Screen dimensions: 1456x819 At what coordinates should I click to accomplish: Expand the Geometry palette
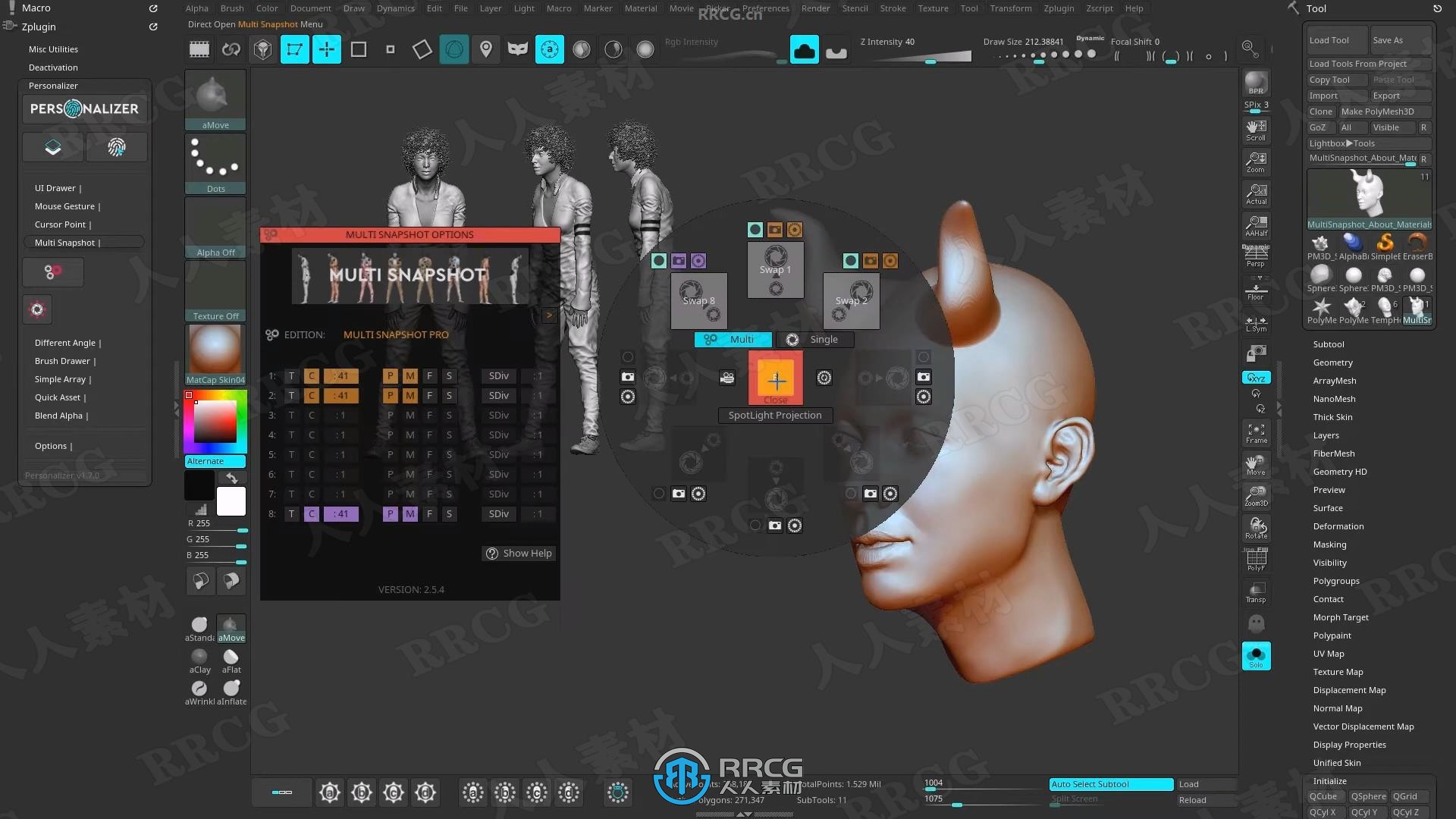1332,362
